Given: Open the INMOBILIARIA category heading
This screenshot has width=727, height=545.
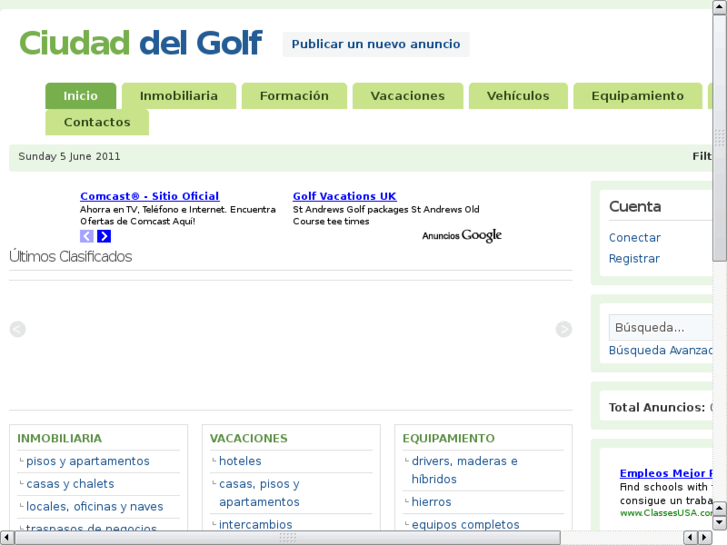Looking at the screenshot, I should (59, 438).
